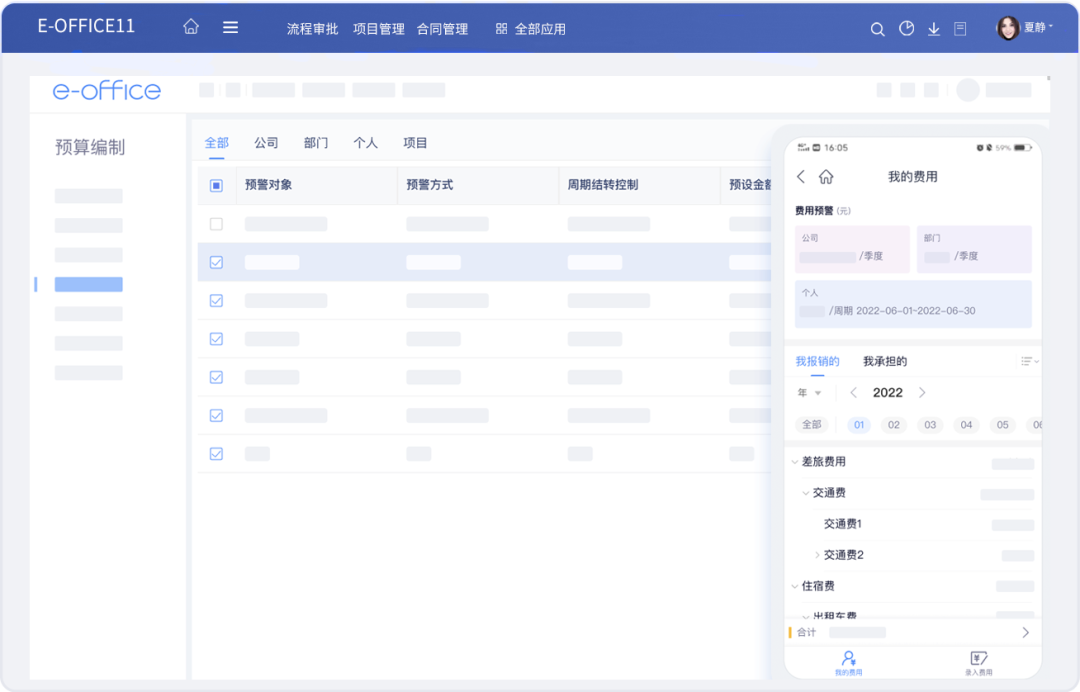
Task: Check the unchecked first row checkbox
Action: 216,224
